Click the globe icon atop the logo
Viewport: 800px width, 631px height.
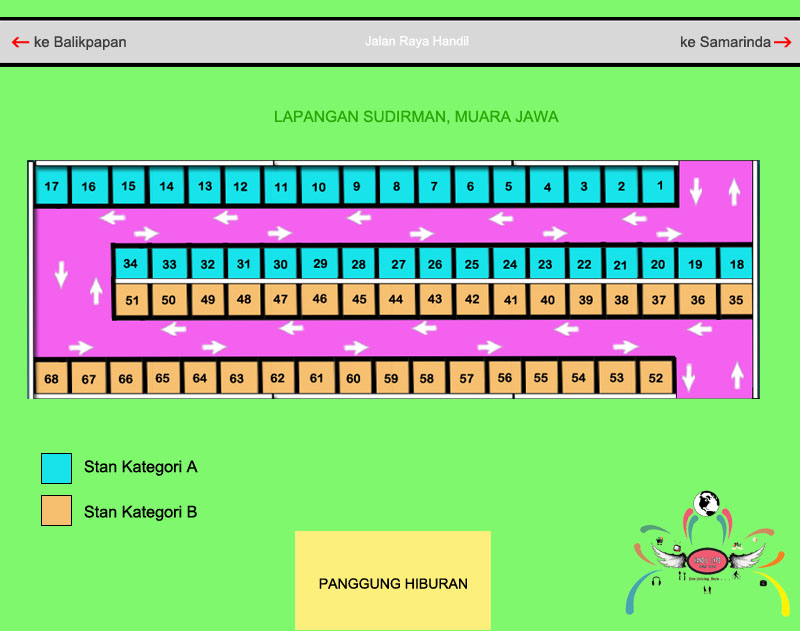click(x=708, y=502)
